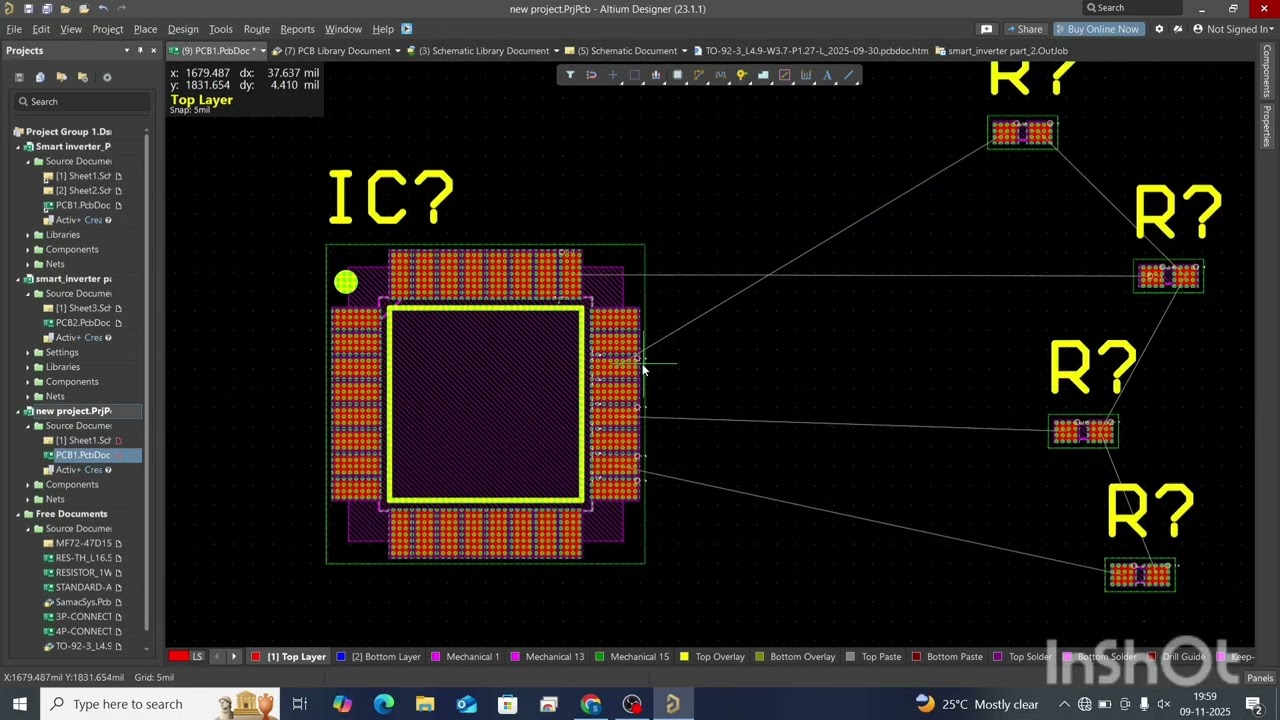Open Projects panel options dropdown
The width and height of the screenshot is (1280, 720).
click(127, 50)
